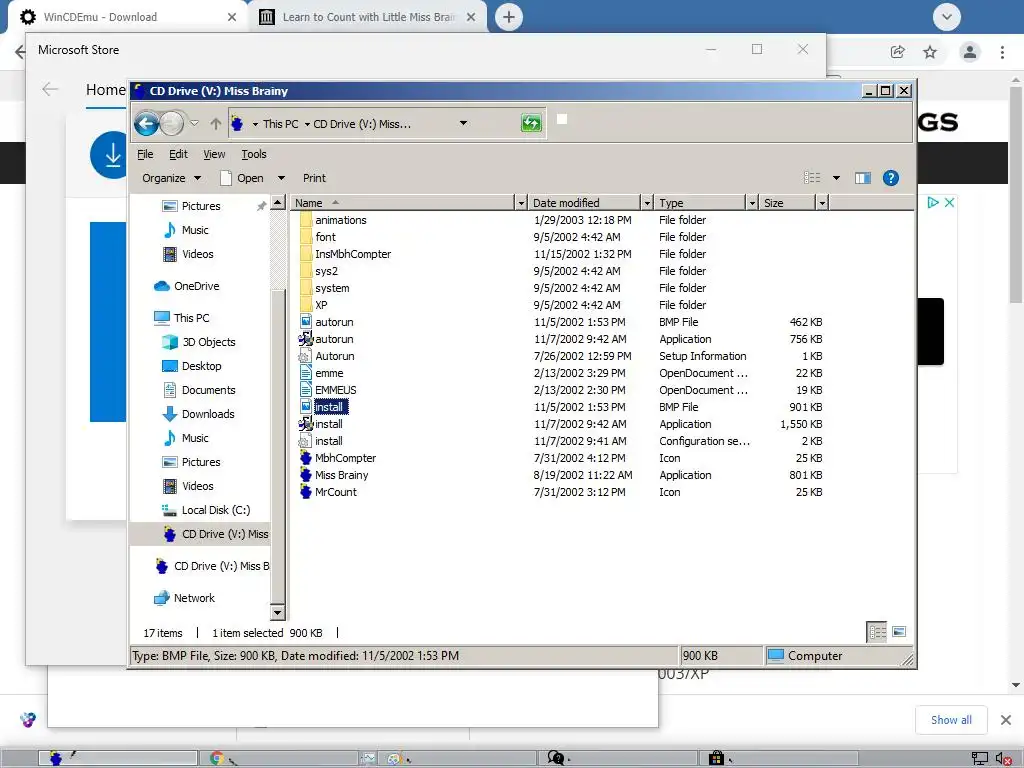This screenshot has height=768, width=1024.
Task: Select the autorun BMP file icon
Action: point(306,321)
